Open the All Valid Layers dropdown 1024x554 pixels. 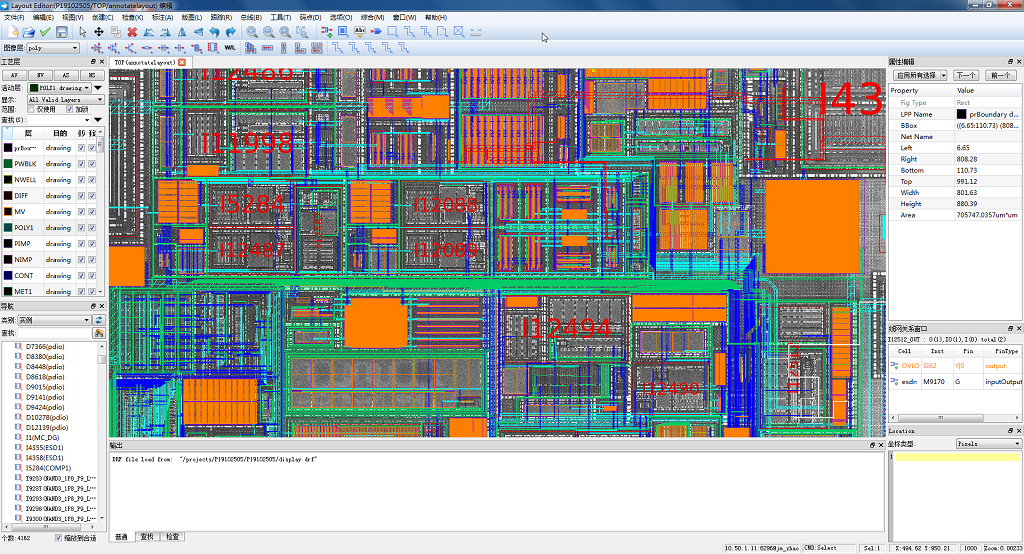[x=65, y=99]
